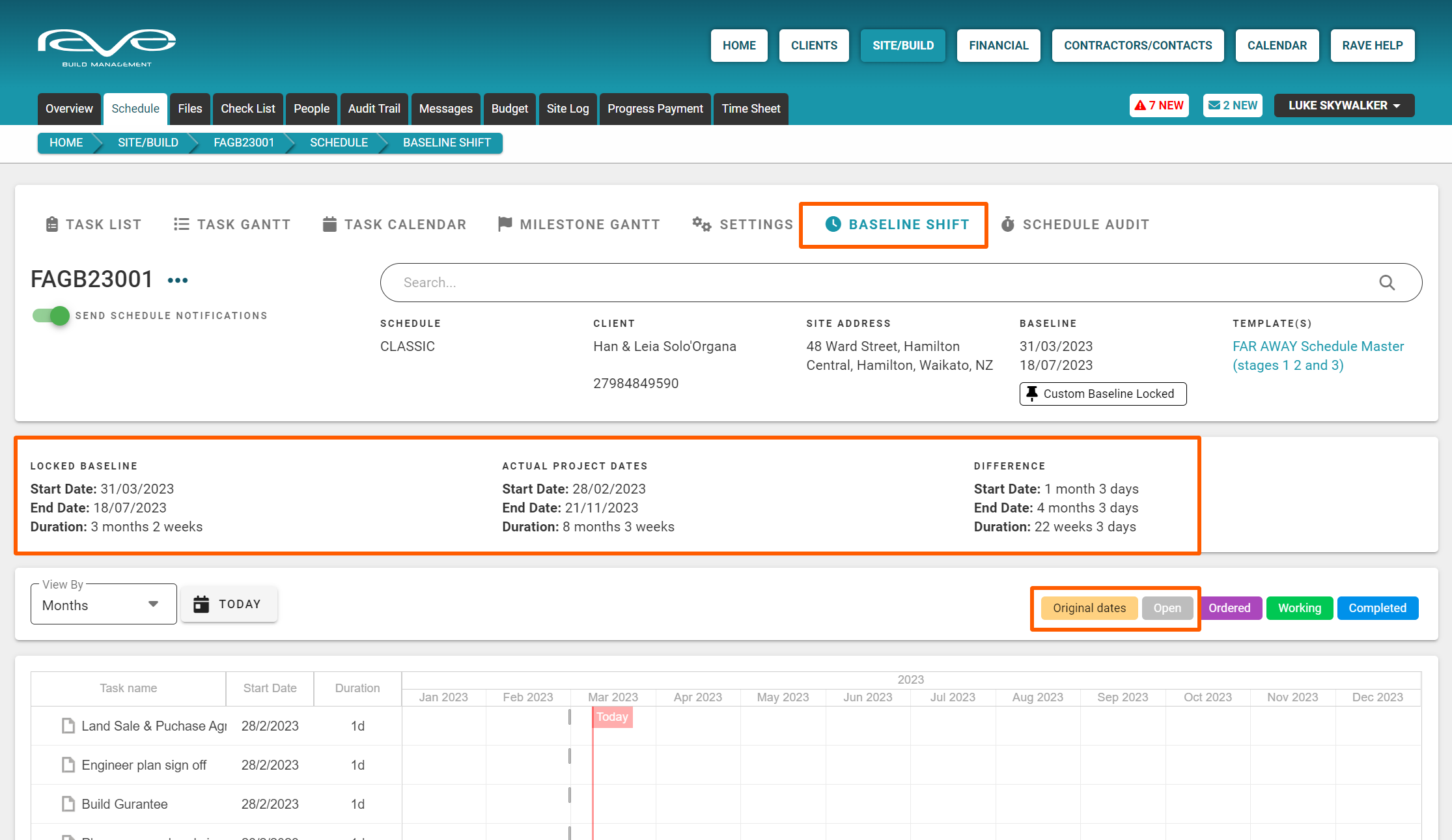
Task: Toggle the Open status legend filter
Action: pos(1167,608)
